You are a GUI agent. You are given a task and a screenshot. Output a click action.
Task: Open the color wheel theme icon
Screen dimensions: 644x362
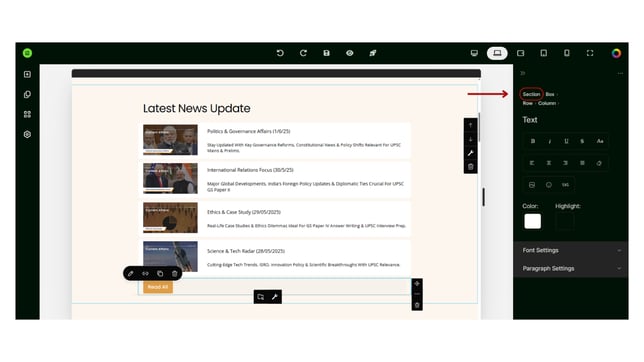click(x=616, y=53)
